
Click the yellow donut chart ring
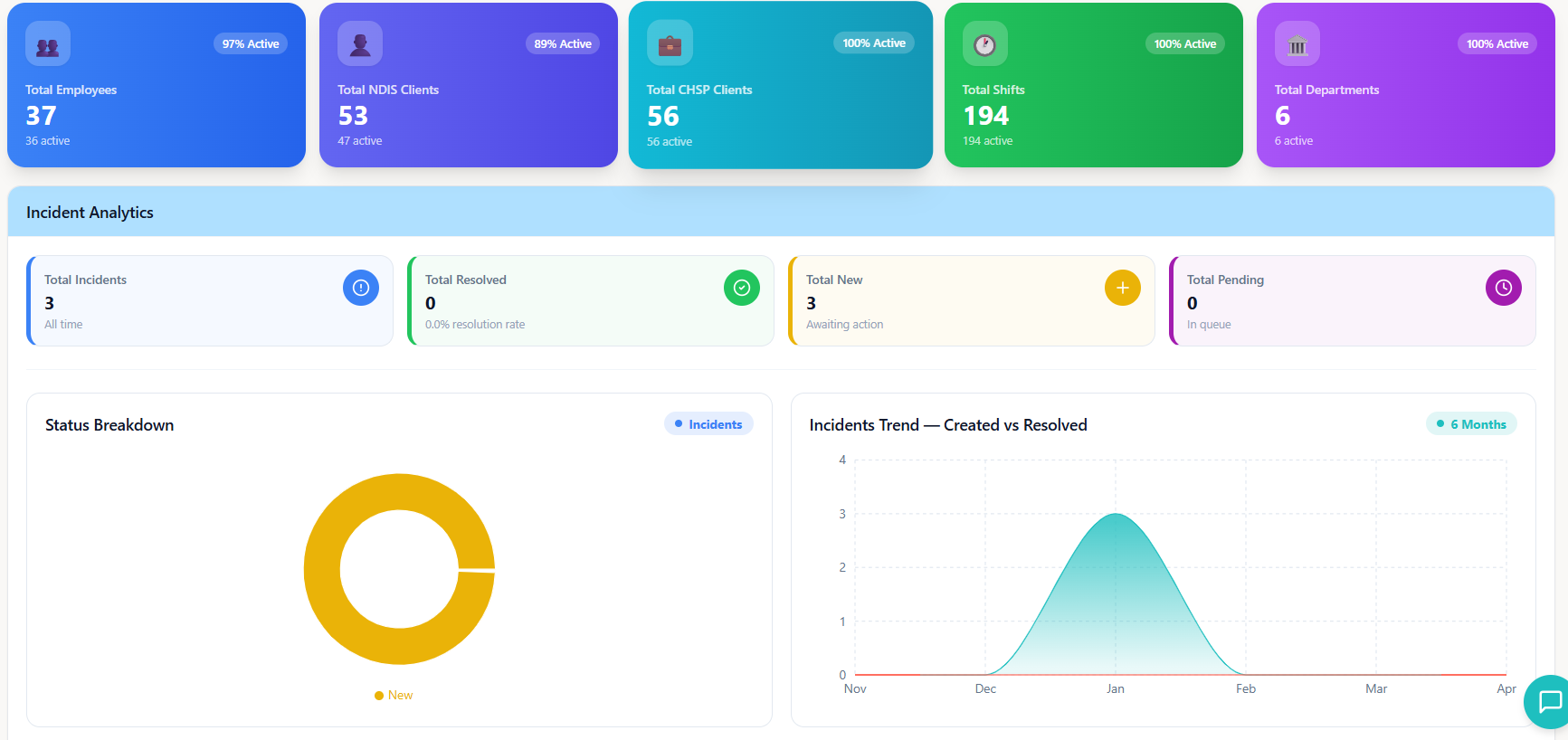[322, 570]
